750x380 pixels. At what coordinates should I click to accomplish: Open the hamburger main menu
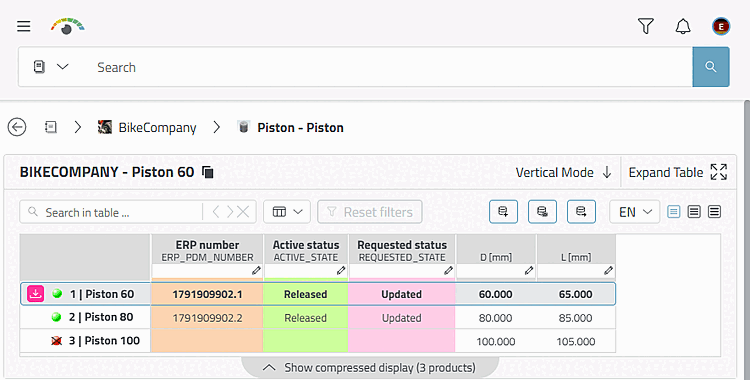click(x=24, y=26)
